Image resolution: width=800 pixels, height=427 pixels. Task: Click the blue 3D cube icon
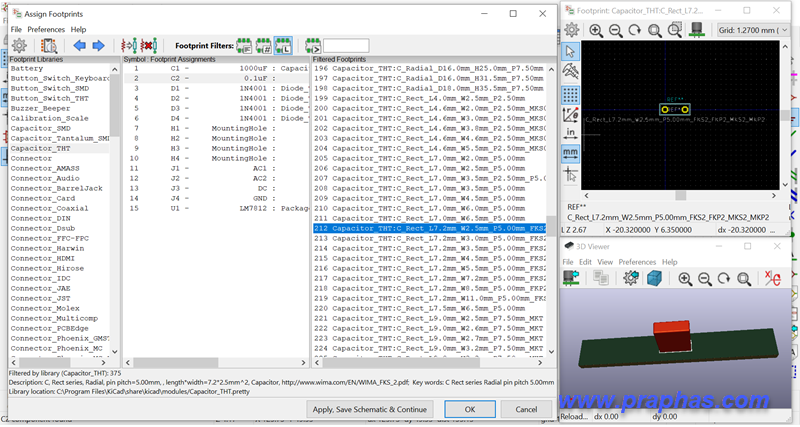(654, 279)
